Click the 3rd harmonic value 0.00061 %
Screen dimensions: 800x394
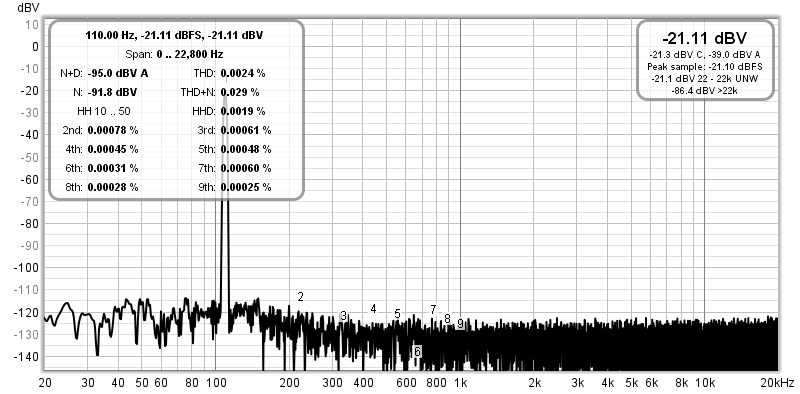pos(246,130)
